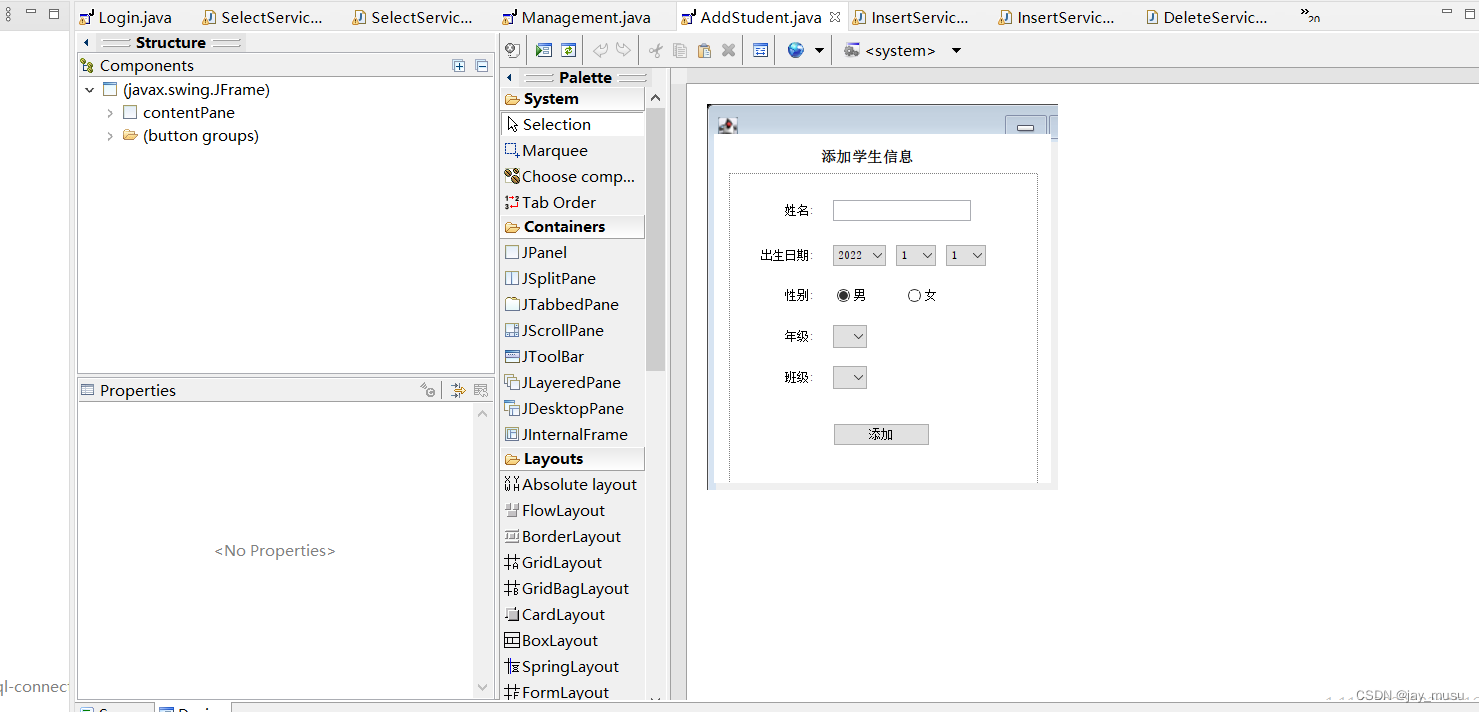The image size is (1479, 712).
Task: Click the Paste clipboard icon
Action: pyautogui.click(x=704, y=50)
